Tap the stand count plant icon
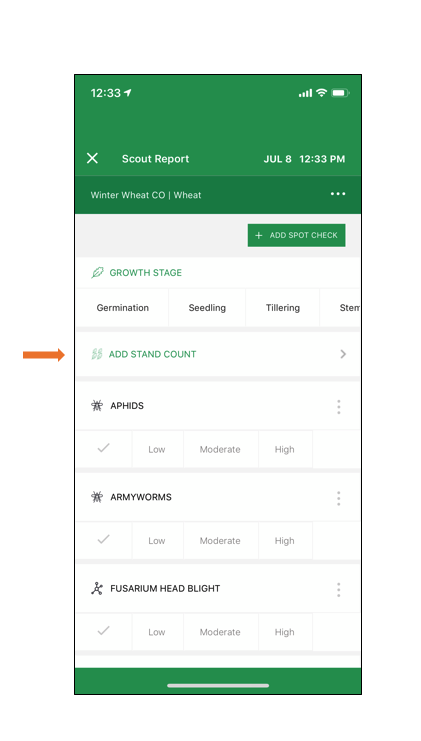Screen dimensions: 421x741 (97, 354)
